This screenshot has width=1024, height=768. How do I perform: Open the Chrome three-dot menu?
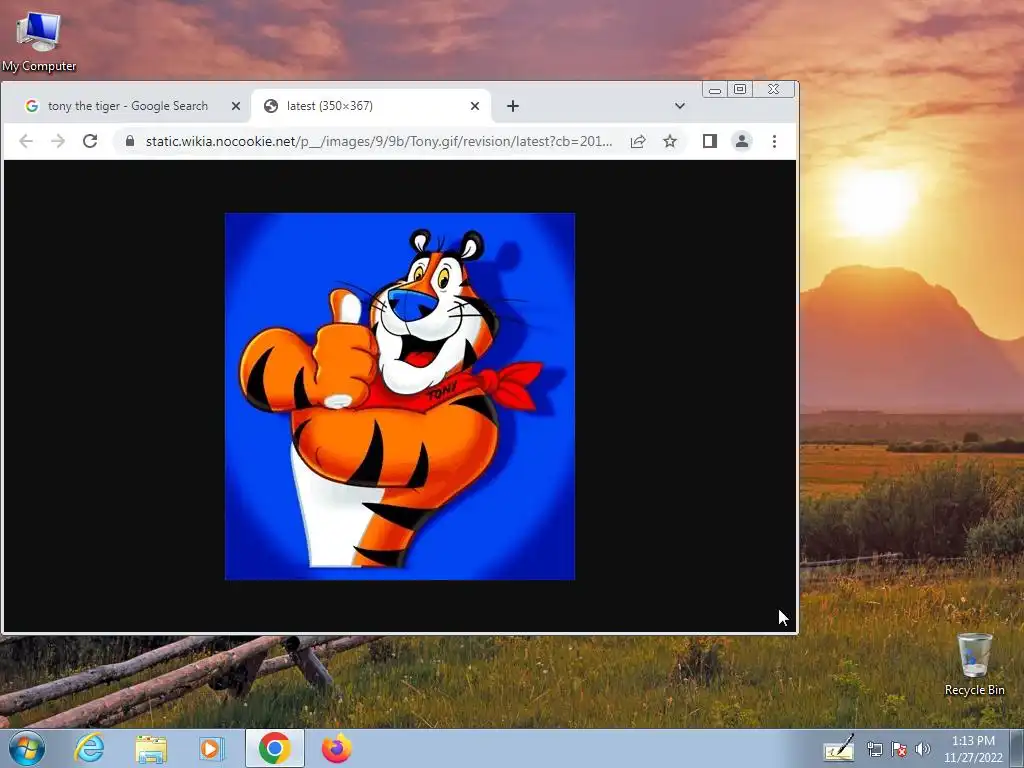pos(775,141)
